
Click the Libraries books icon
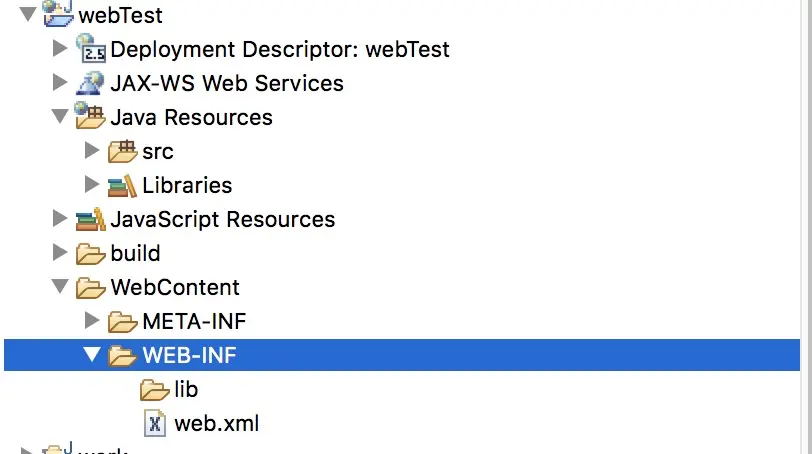123,185
